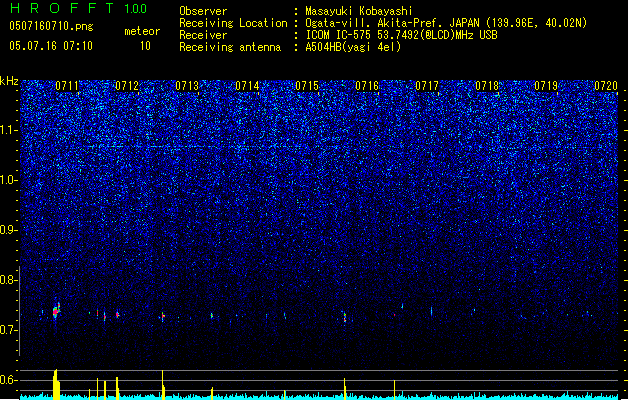Screen dimensions: 629x400
Task: Click the 0711 time marker label
Action: tap(67, 86)
